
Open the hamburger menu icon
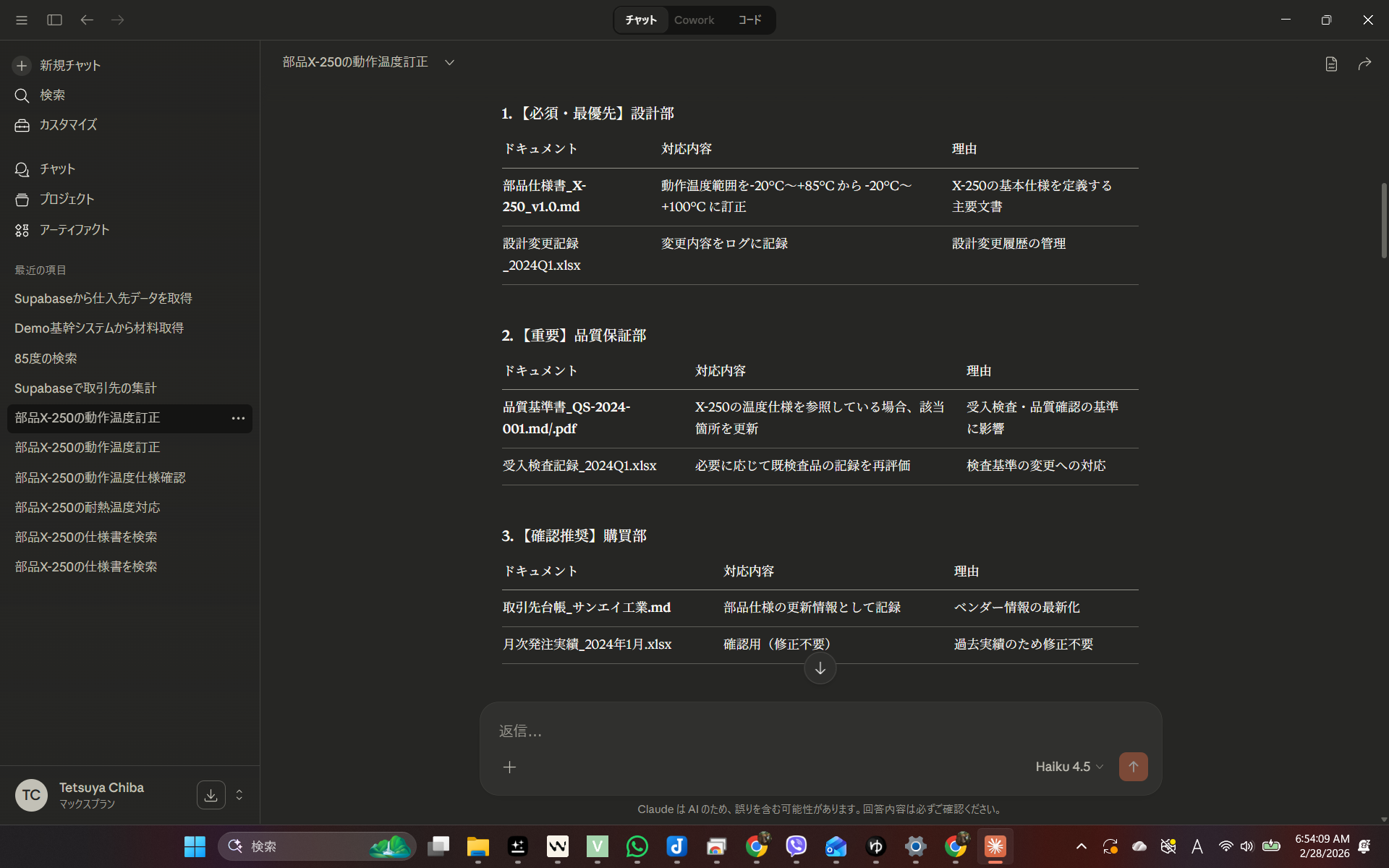coord(22,20)
